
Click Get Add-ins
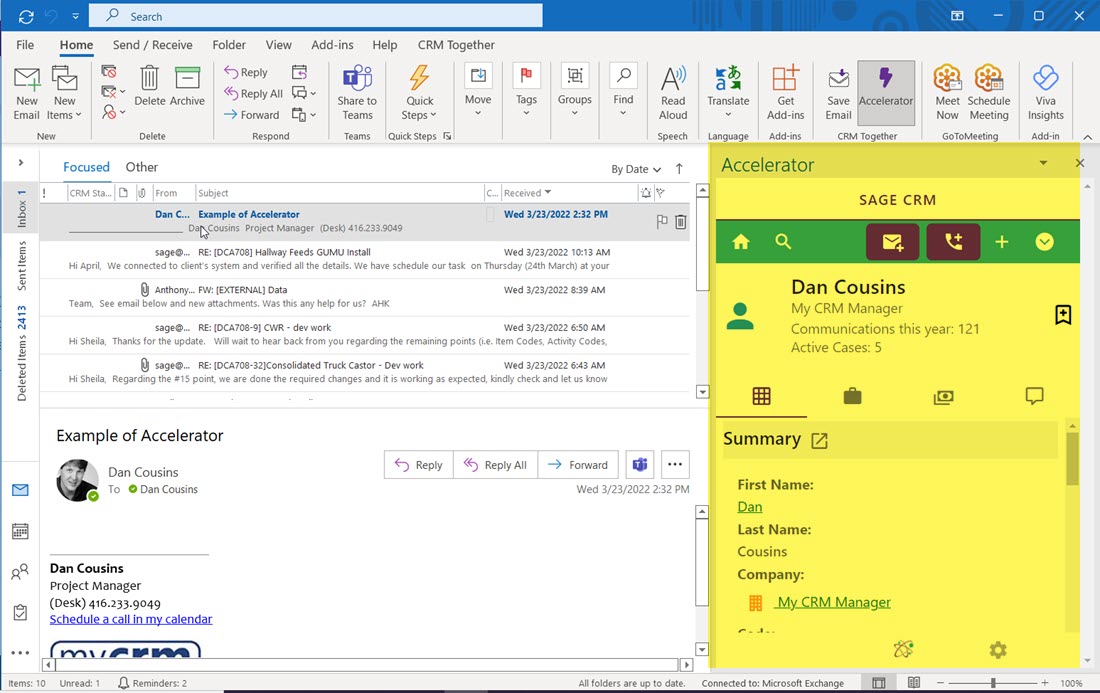click(785, 93)
